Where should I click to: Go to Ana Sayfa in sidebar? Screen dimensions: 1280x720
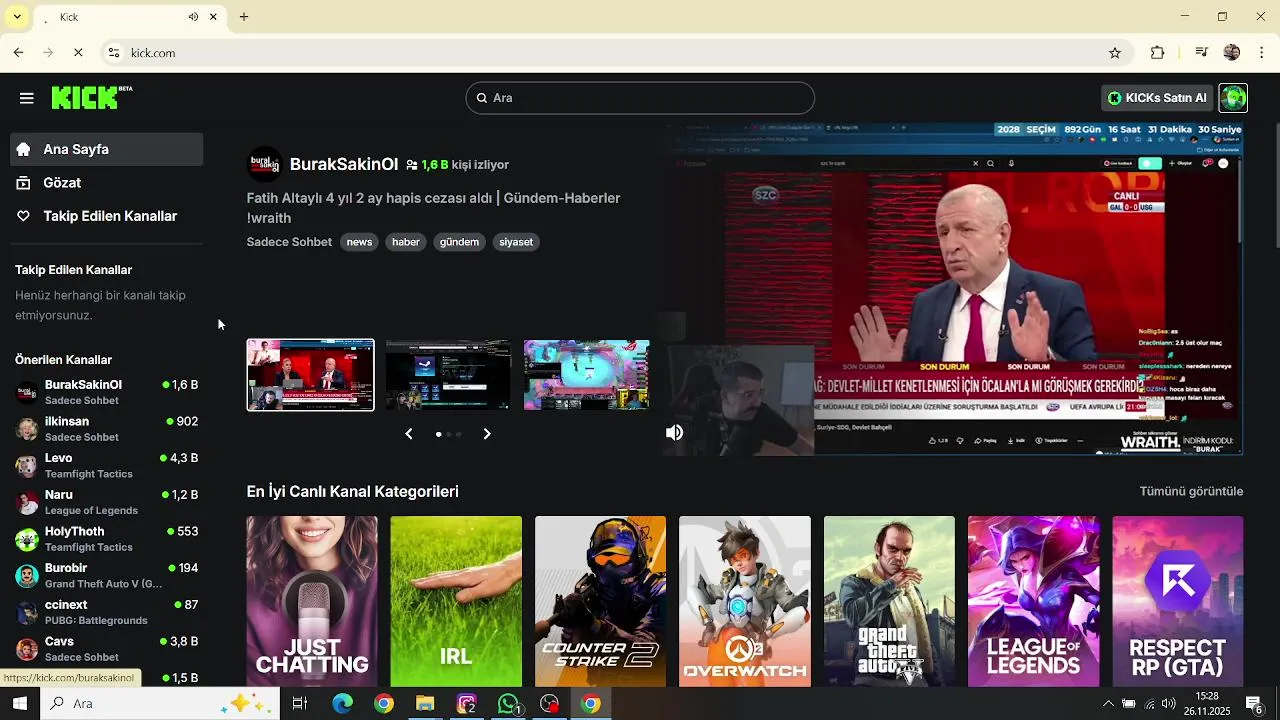[x=106, y=149]
